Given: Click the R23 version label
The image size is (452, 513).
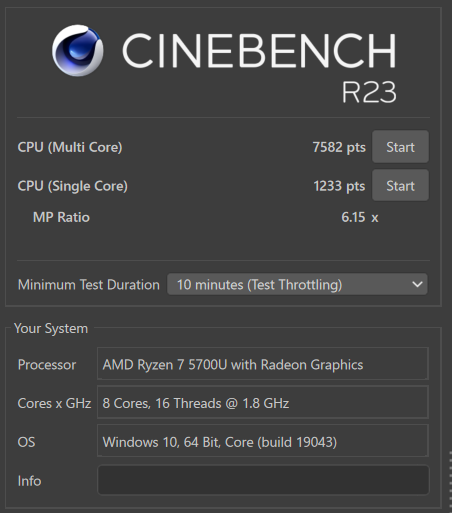Looking at the screenshot, I should 369,92.
